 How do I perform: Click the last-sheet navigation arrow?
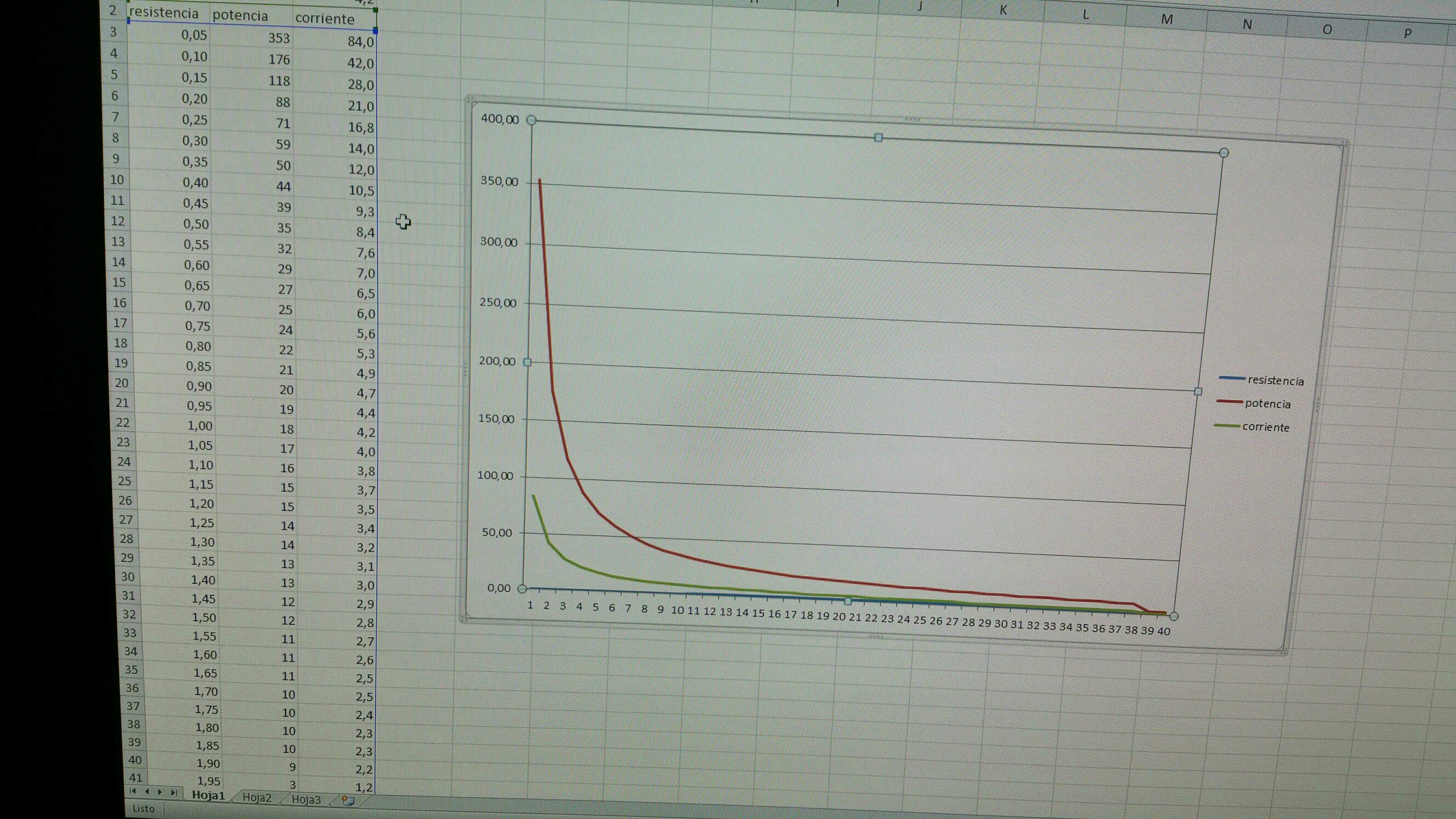[x=174, y=793]
